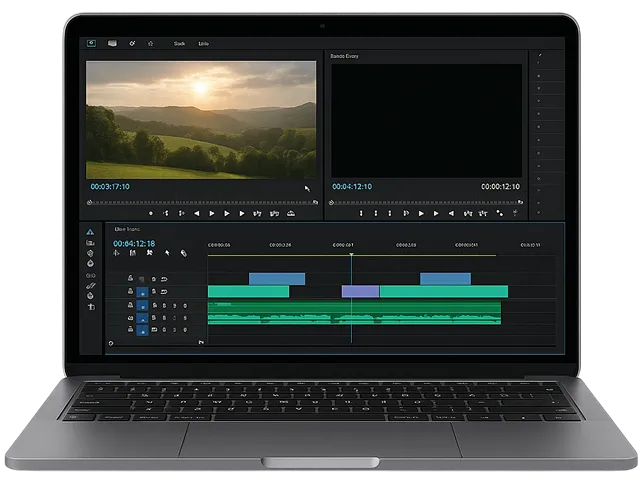Toggle the blue target button on second track
Viewport: 643px width, 503px height.
pos(142,292)
